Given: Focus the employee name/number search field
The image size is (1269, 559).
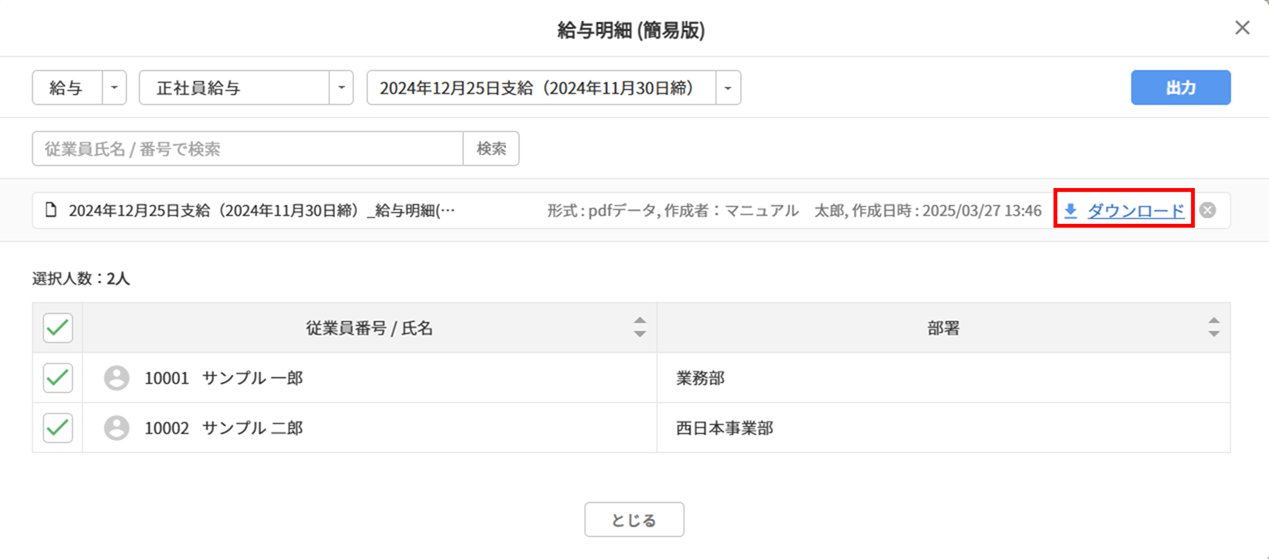Looking at the screenshot, I should tap(248, 149).
